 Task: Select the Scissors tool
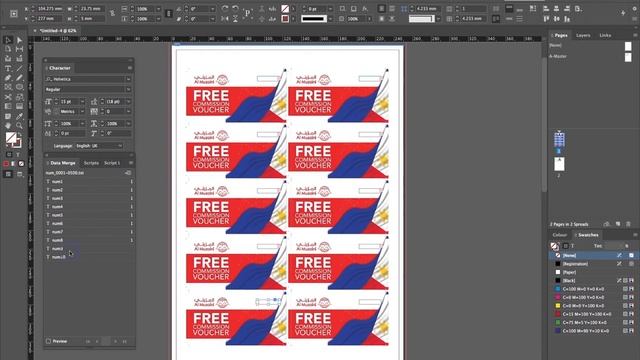[8, 97]
